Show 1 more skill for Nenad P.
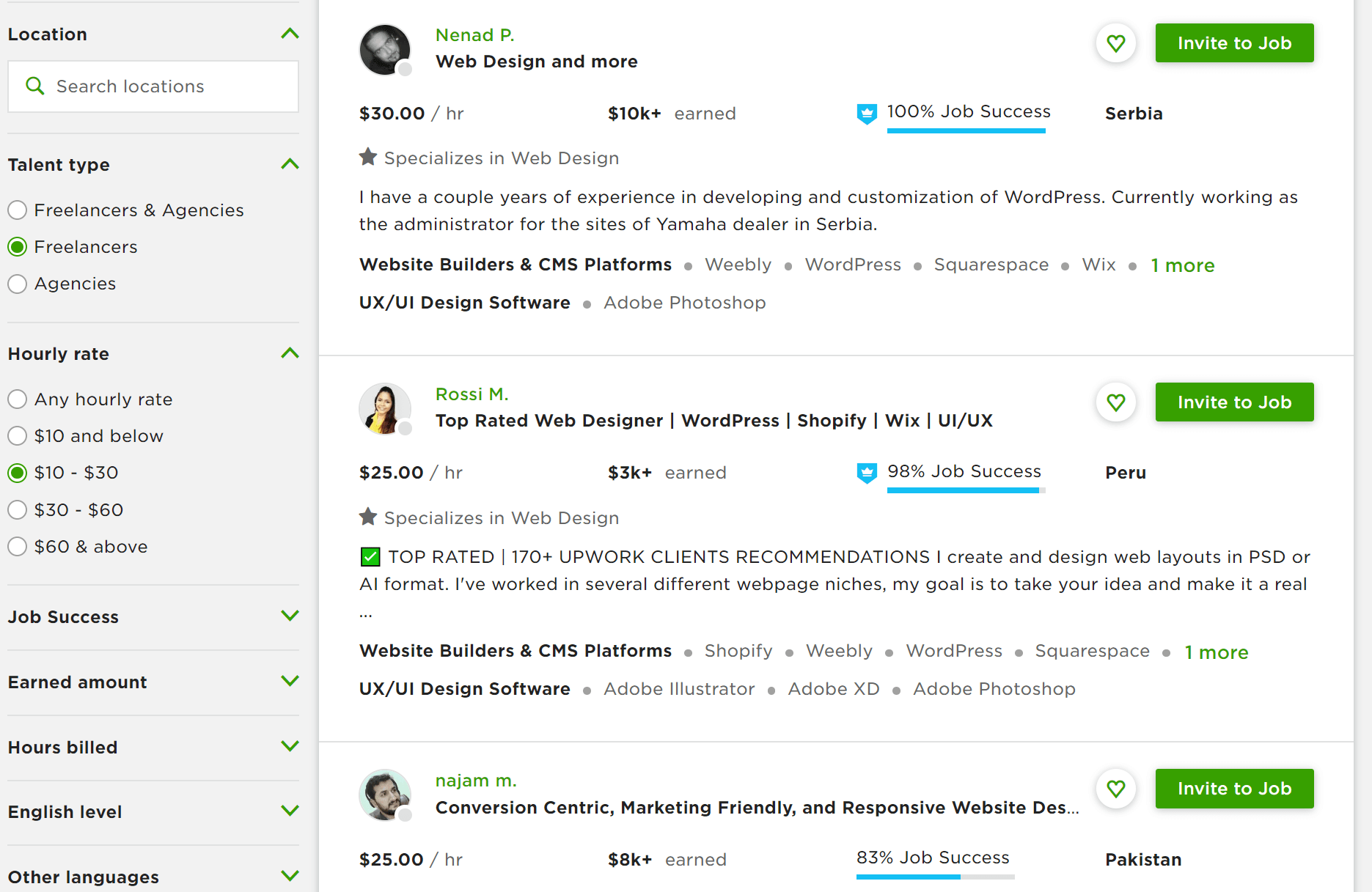The image size is (1372, 892). tap(1183, 265)
